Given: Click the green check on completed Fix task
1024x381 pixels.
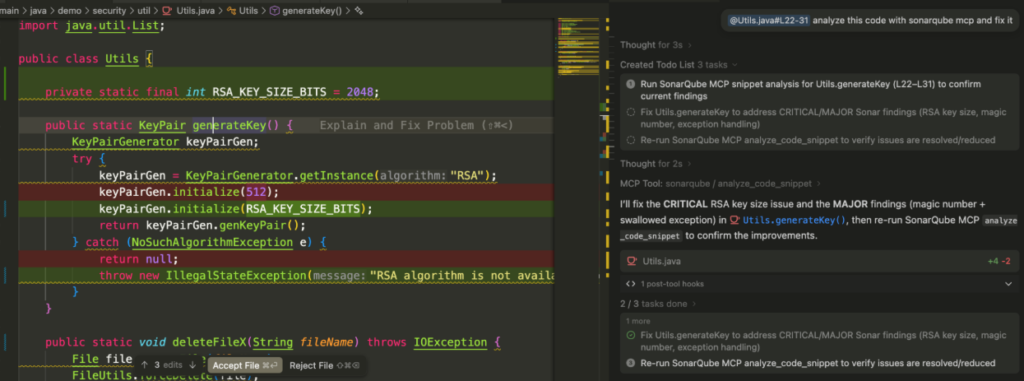Looking at the screenshot, I should [x=631, y=335].
